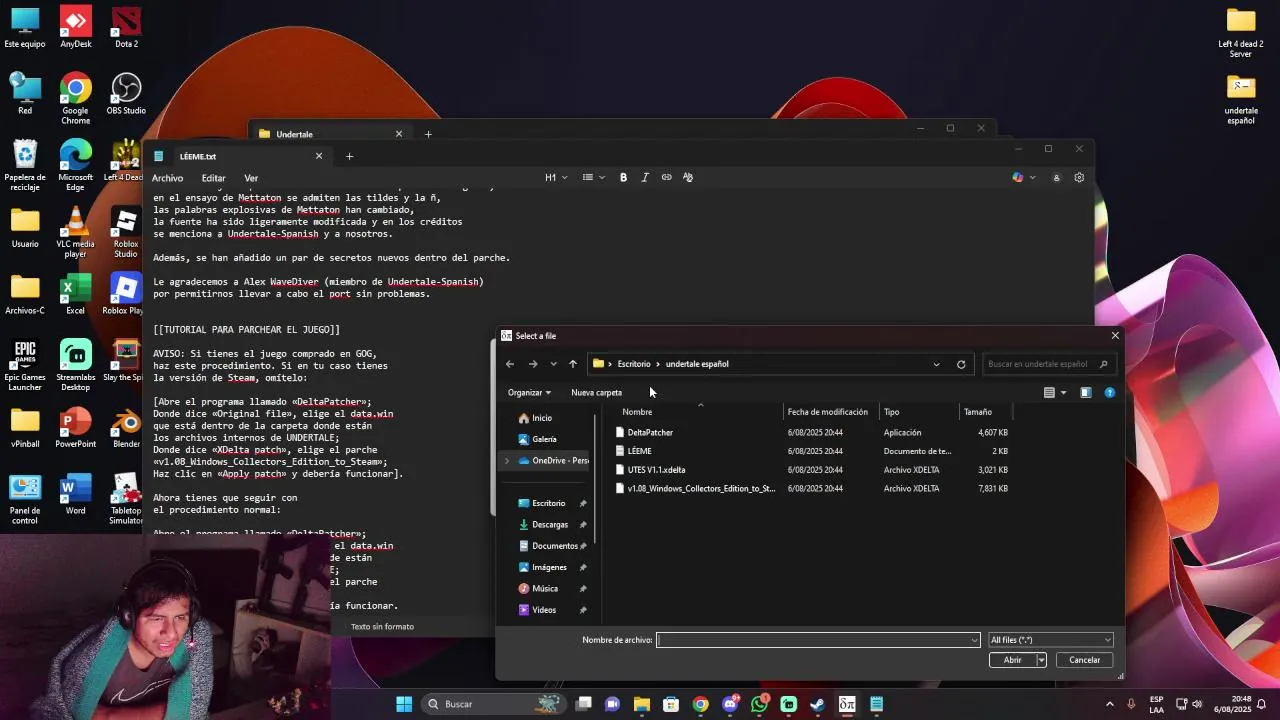
Task: Click the taskbar Buscar search box
Action: tap(493, 704)
